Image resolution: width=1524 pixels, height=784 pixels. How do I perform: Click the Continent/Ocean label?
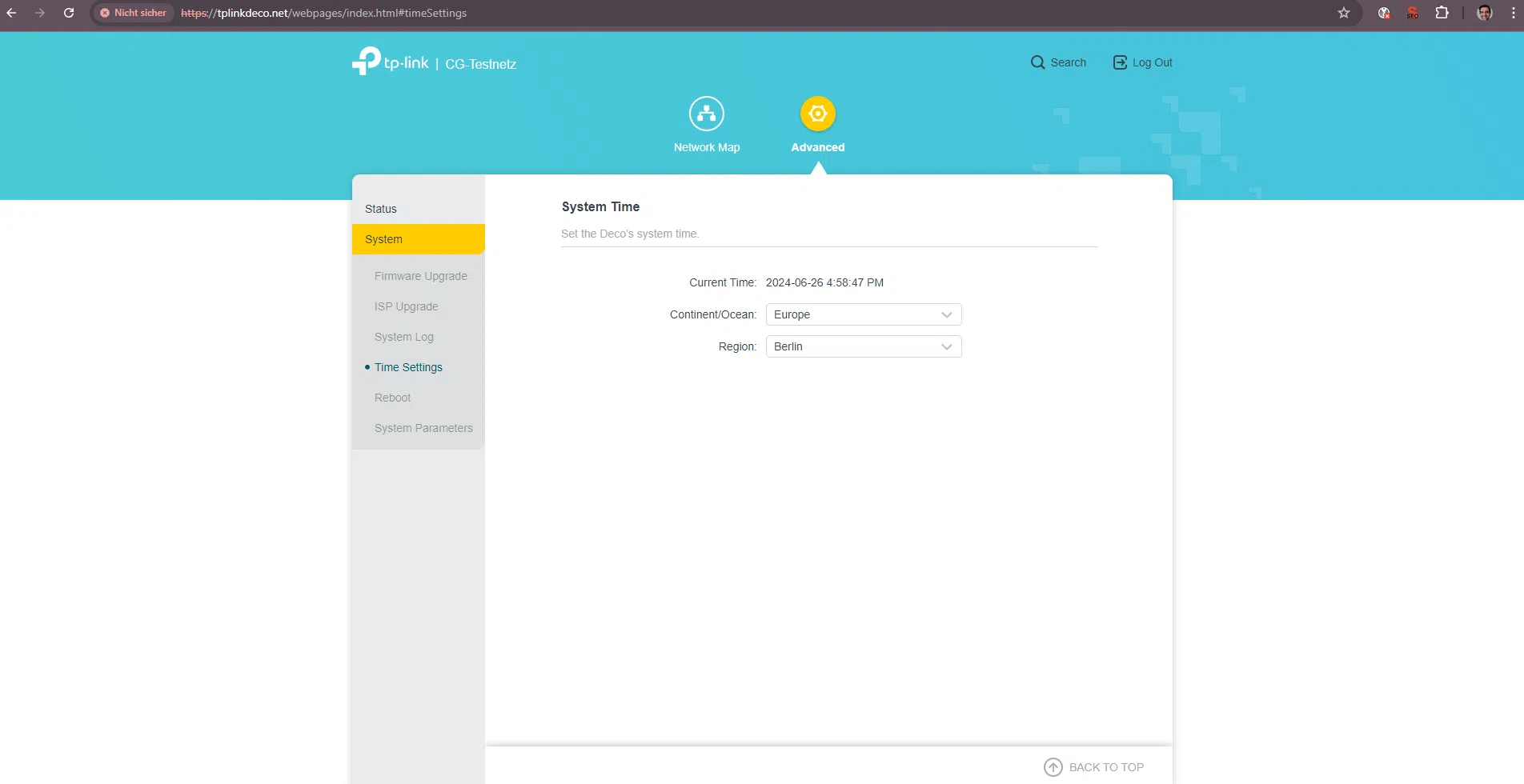click(x=712, y=314)
